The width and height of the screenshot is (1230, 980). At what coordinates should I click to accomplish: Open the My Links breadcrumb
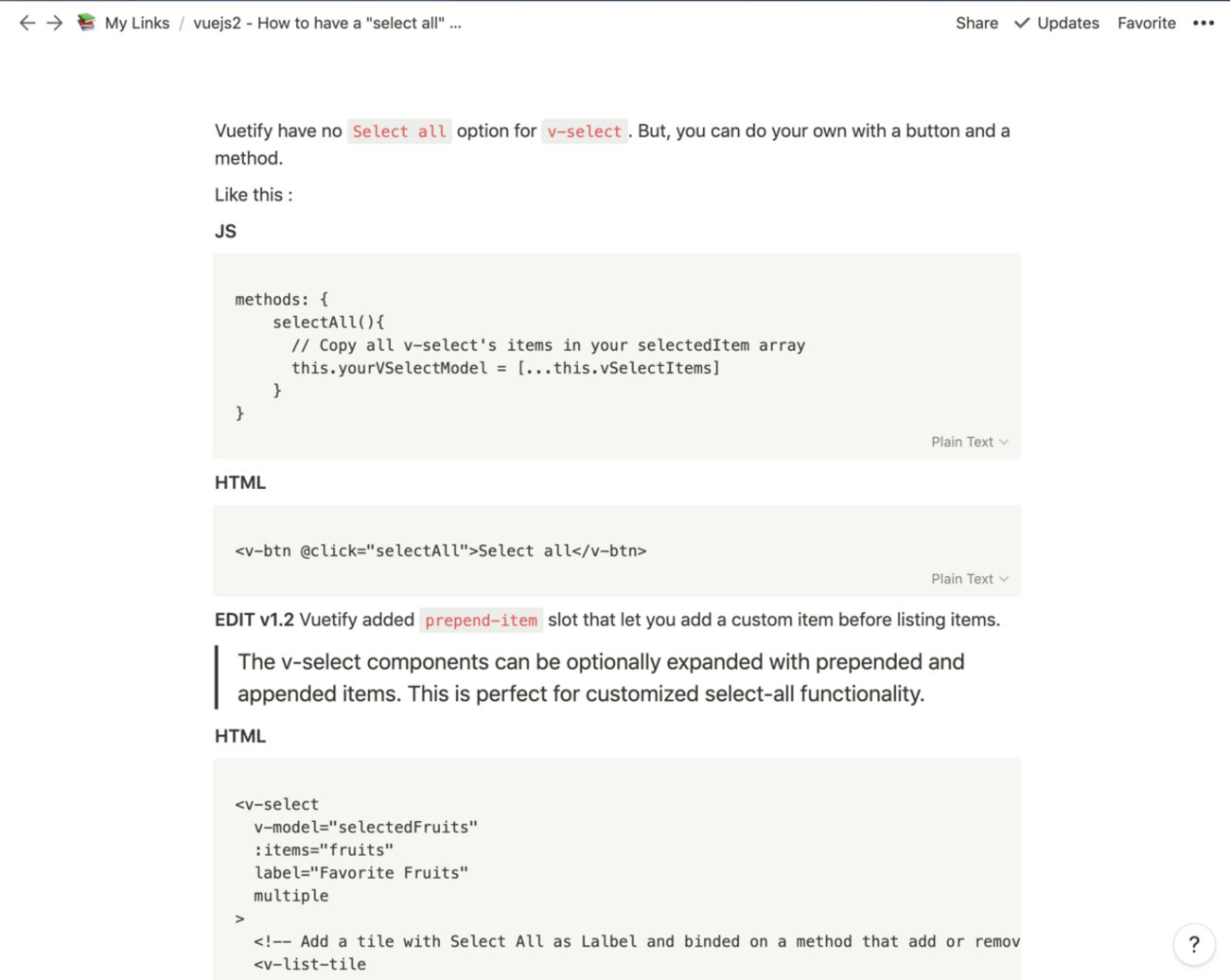click(x=137, y=23)
